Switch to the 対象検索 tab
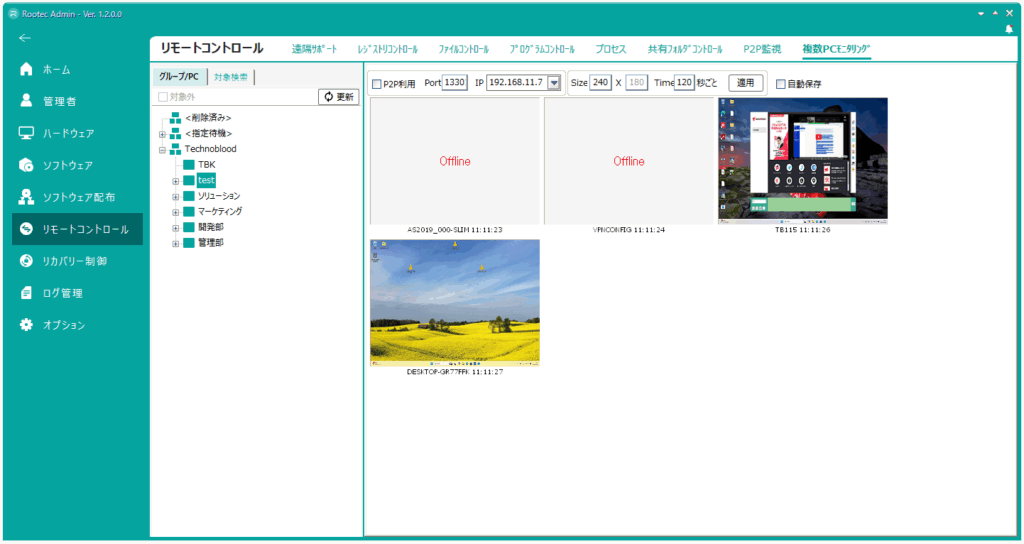The height and width of the screenshot is (544, 1024). point(230,77)
